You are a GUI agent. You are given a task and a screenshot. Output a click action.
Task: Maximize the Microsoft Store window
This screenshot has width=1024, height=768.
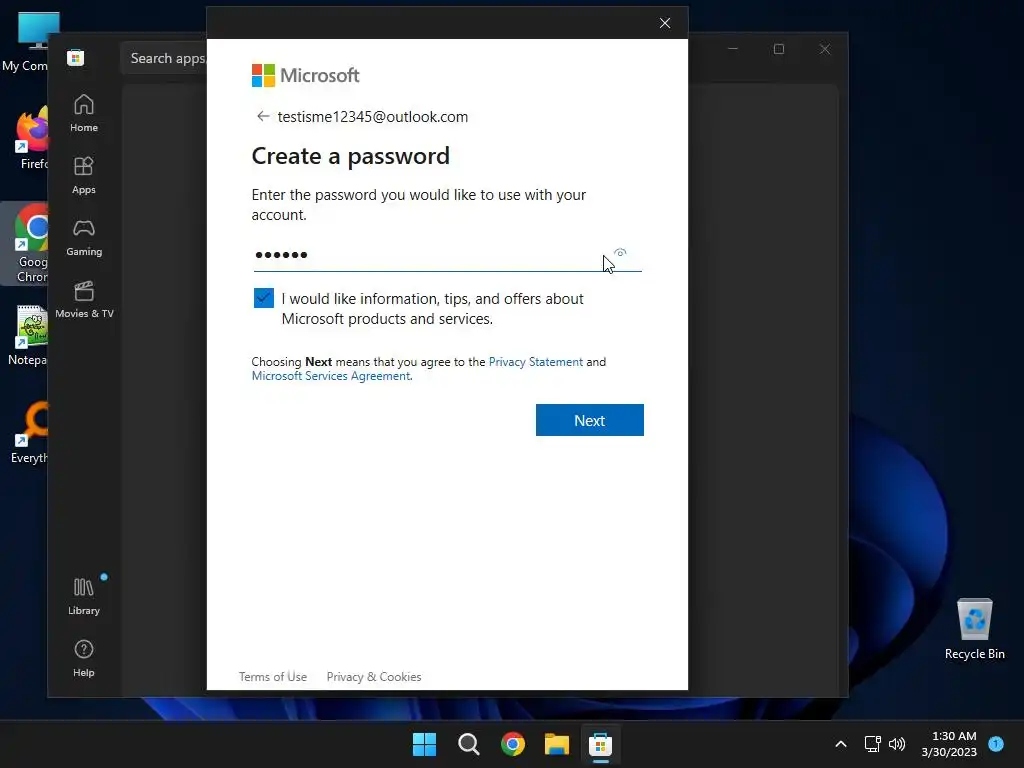click(779, 49)
